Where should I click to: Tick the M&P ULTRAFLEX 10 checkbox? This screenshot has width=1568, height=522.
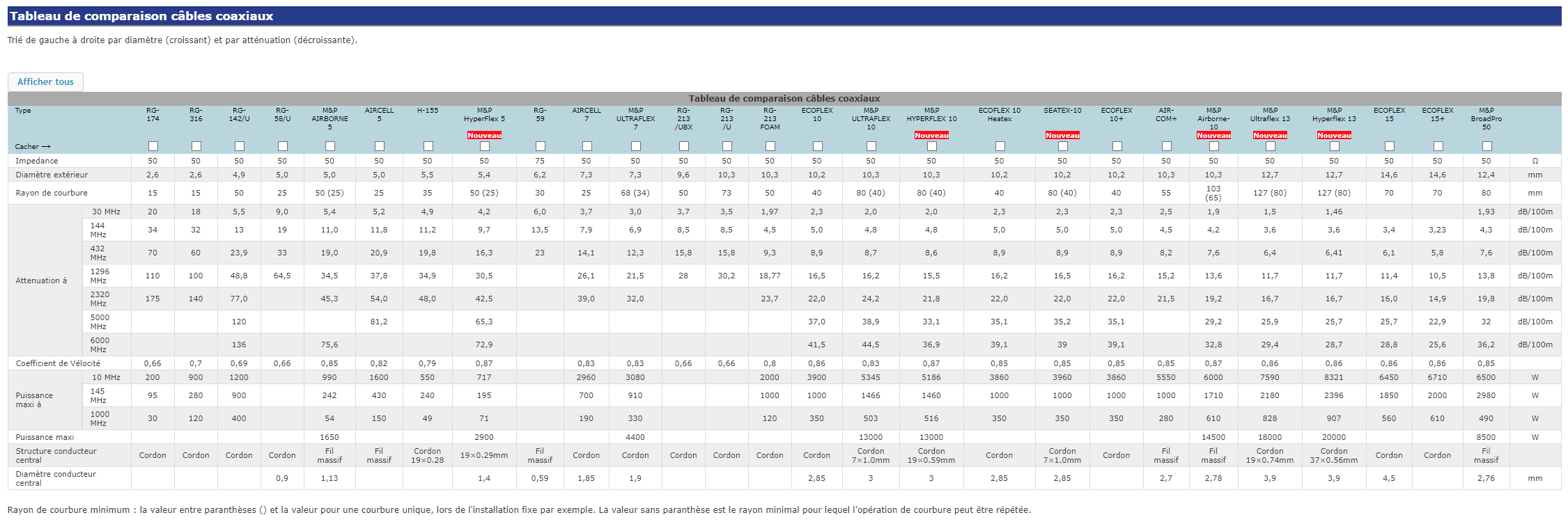click(871, 146)
